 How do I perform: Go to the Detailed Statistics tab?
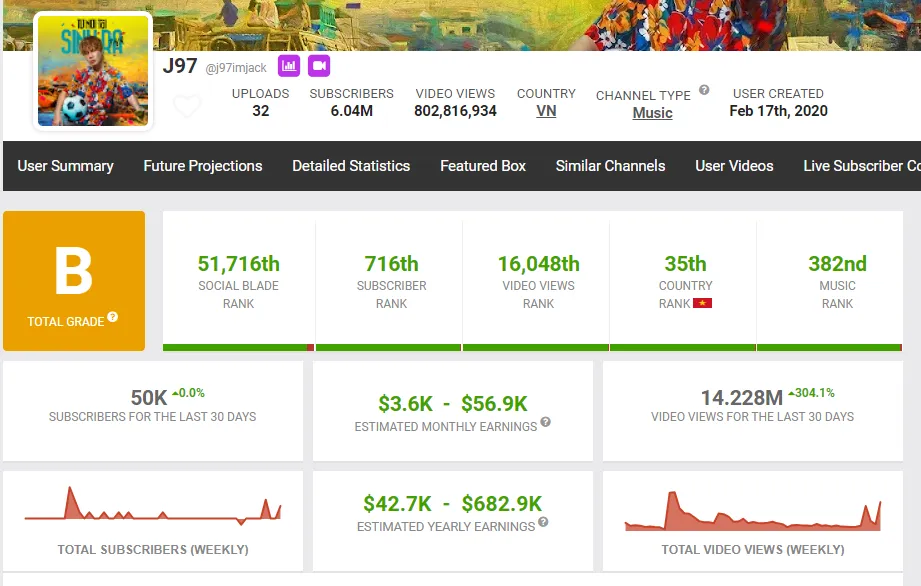click(x=351, y=166)
